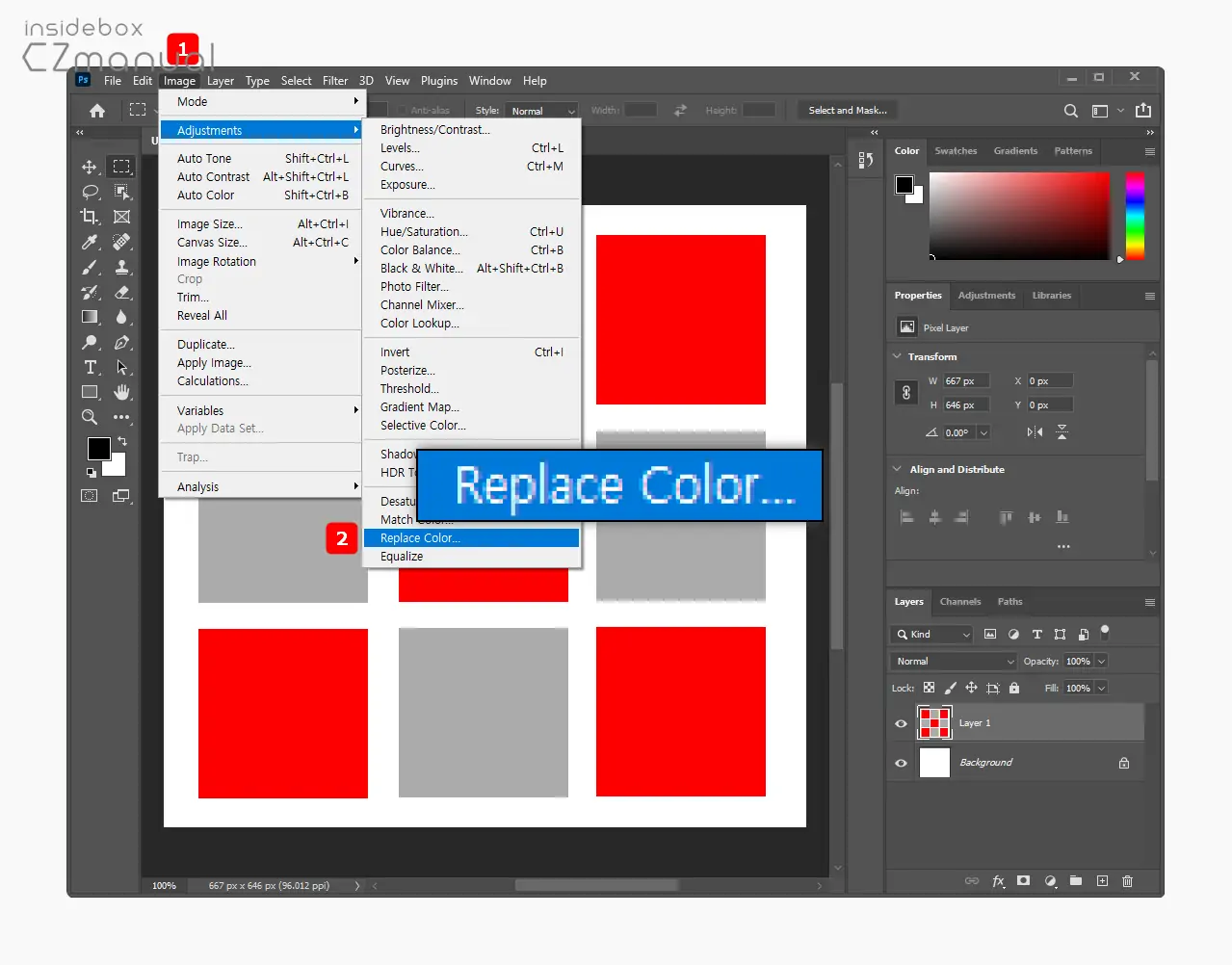Add a layer mask icon
This screenshot has height=965, width=1232.
1024,881
